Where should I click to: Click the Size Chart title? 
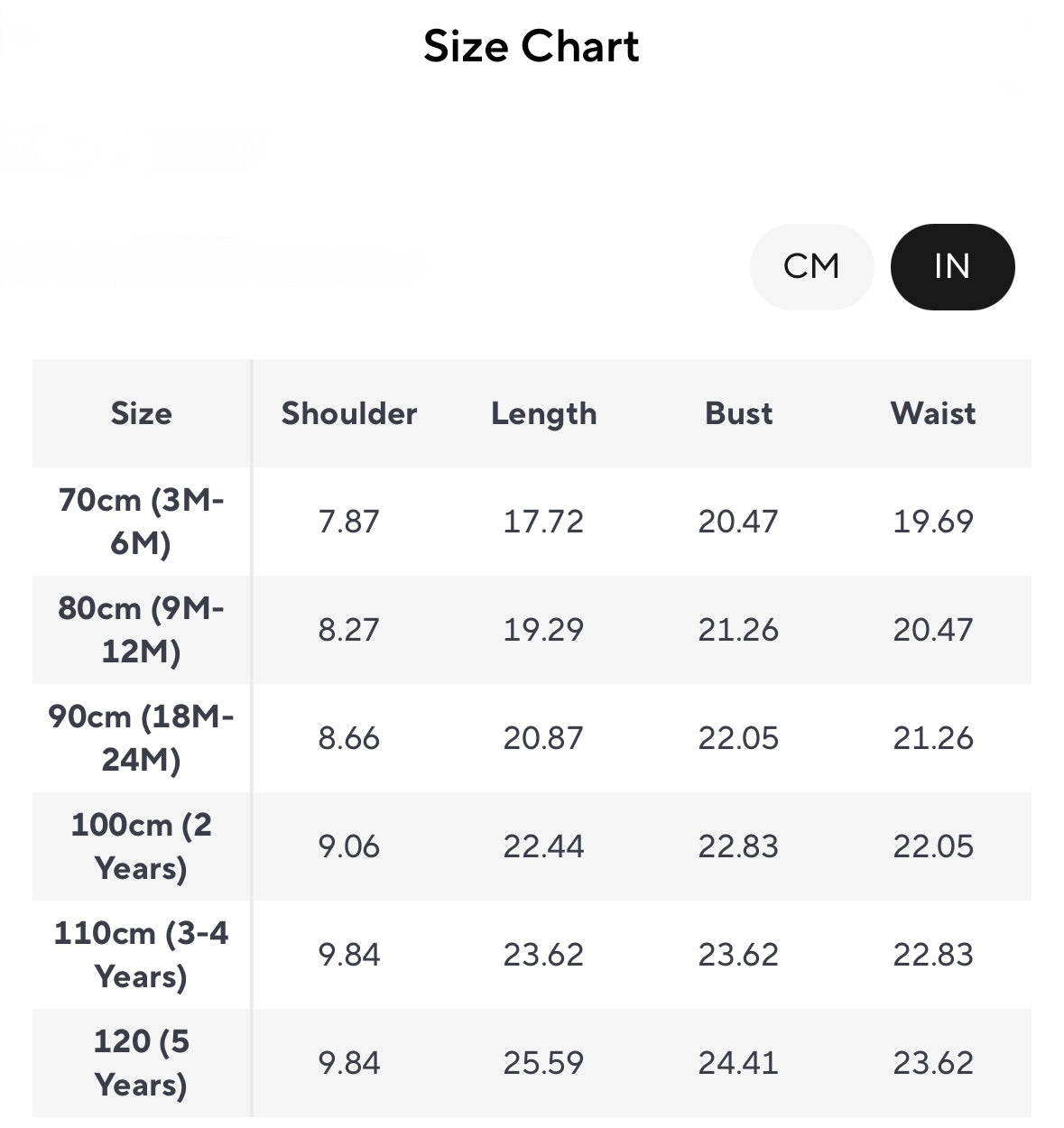click(532, 46)
